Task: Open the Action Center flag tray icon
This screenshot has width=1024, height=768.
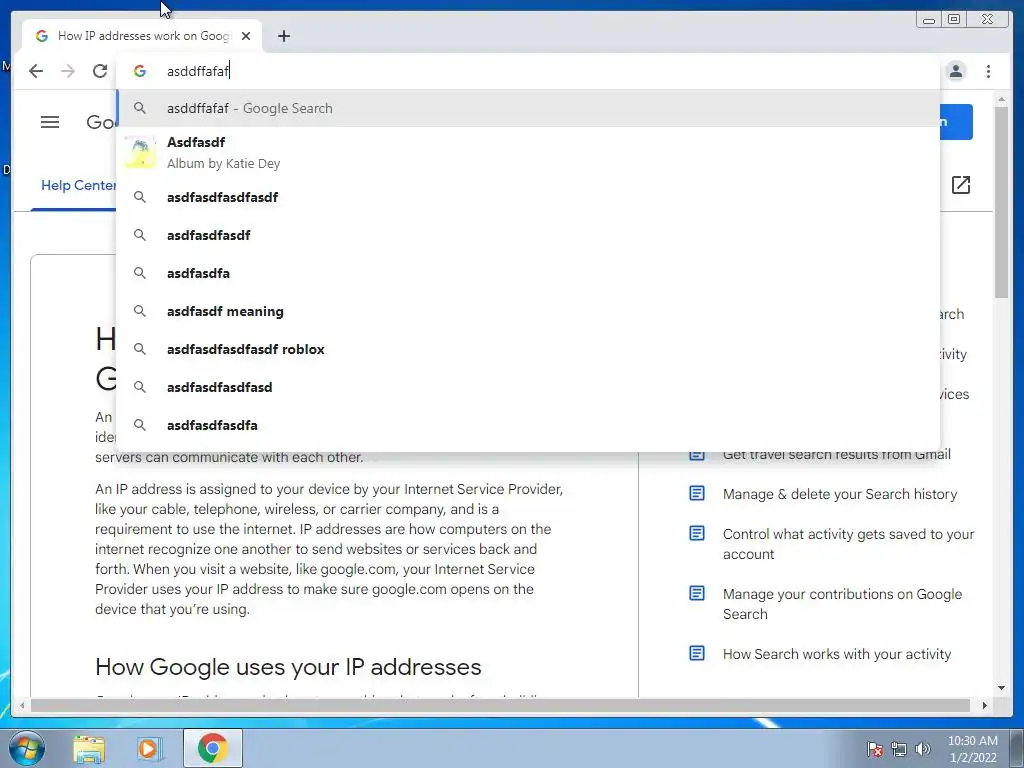Action: pos(875,749)
